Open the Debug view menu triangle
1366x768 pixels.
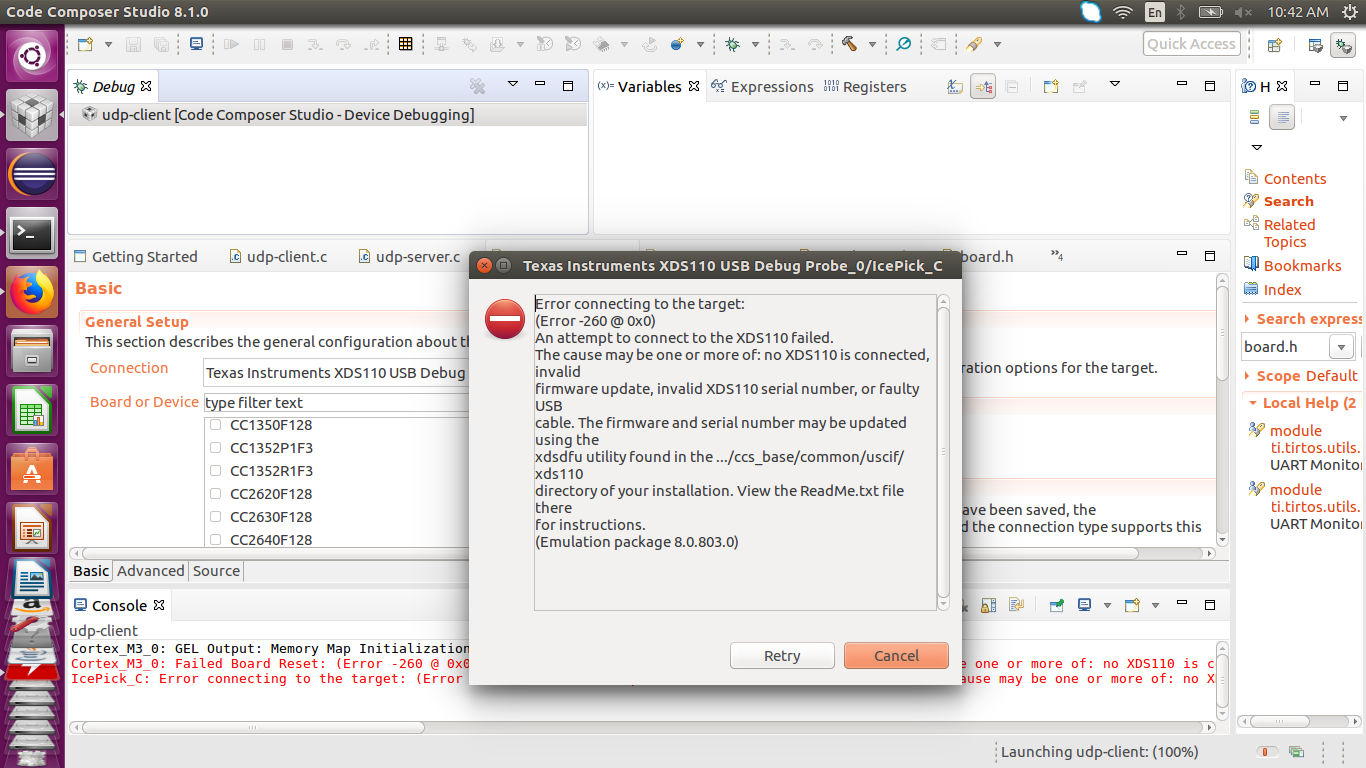point(513,85)
